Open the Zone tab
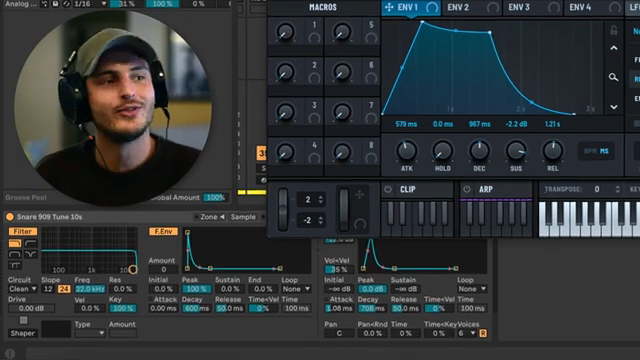 [x=210, y=217]
